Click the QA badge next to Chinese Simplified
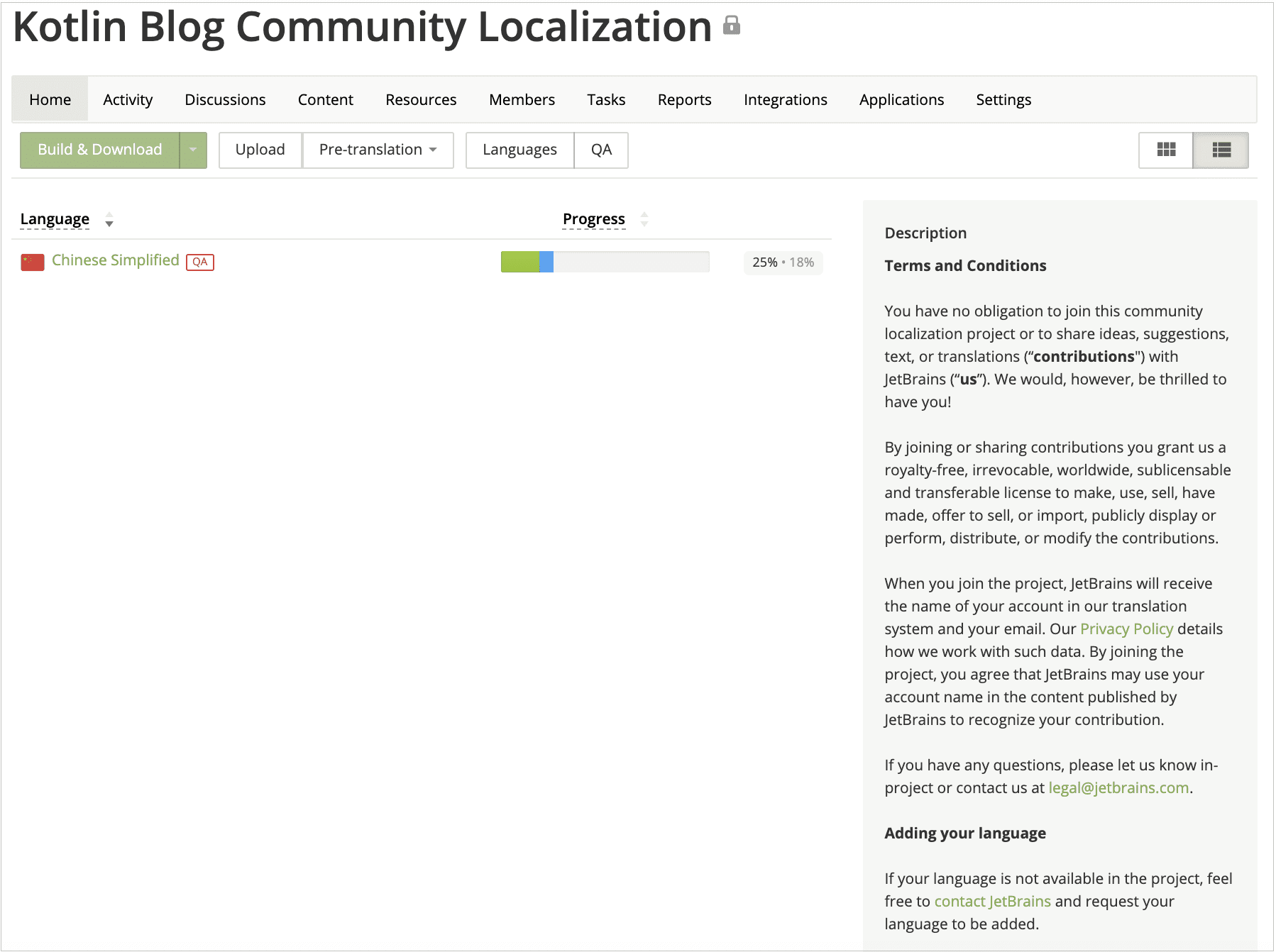This screenshot has width=1276, height=952. (x=200, y=262)
